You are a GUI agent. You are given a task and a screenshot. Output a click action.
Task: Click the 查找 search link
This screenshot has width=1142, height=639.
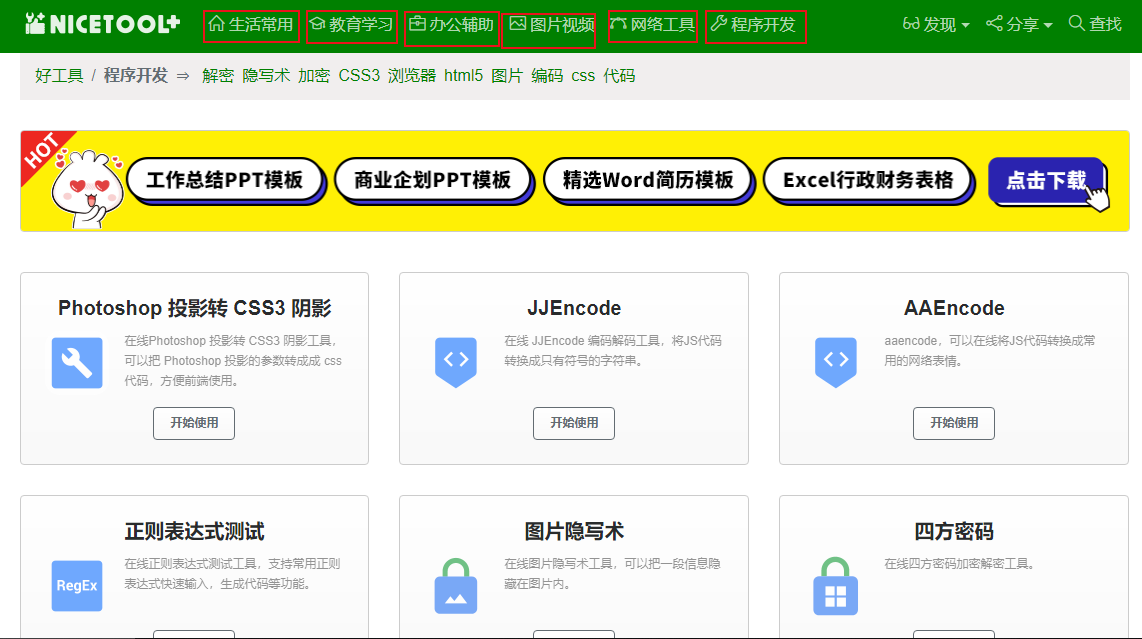[1095, 24]
